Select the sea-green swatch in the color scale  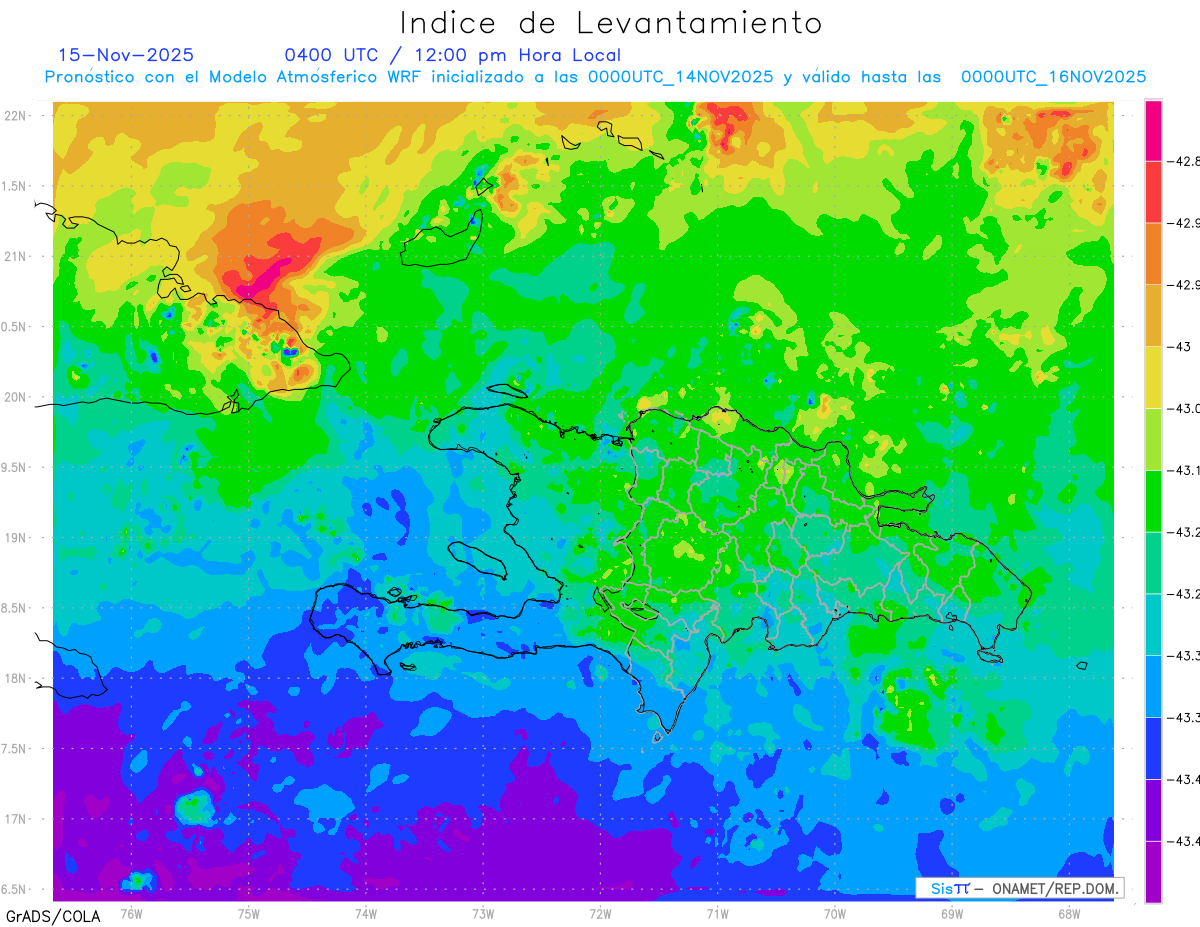(1153, 562)
